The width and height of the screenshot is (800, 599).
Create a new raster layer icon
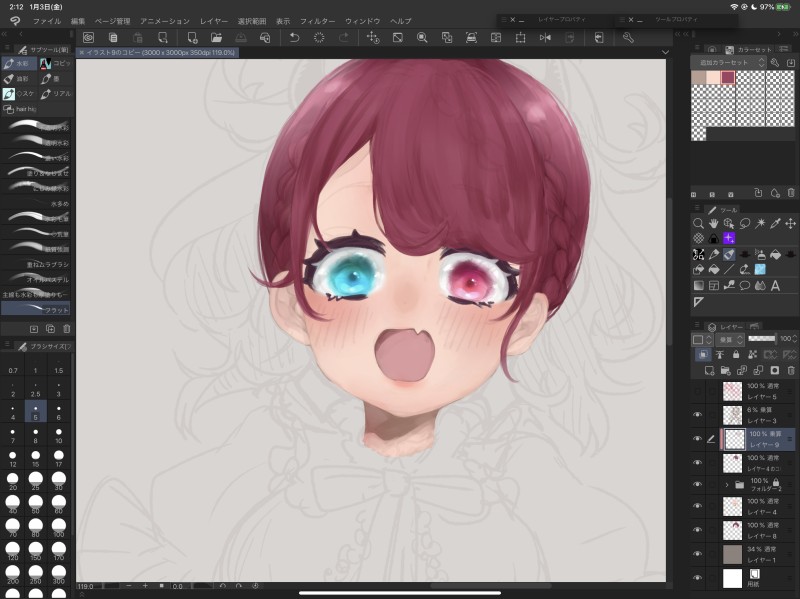click(x=709, y=370)
